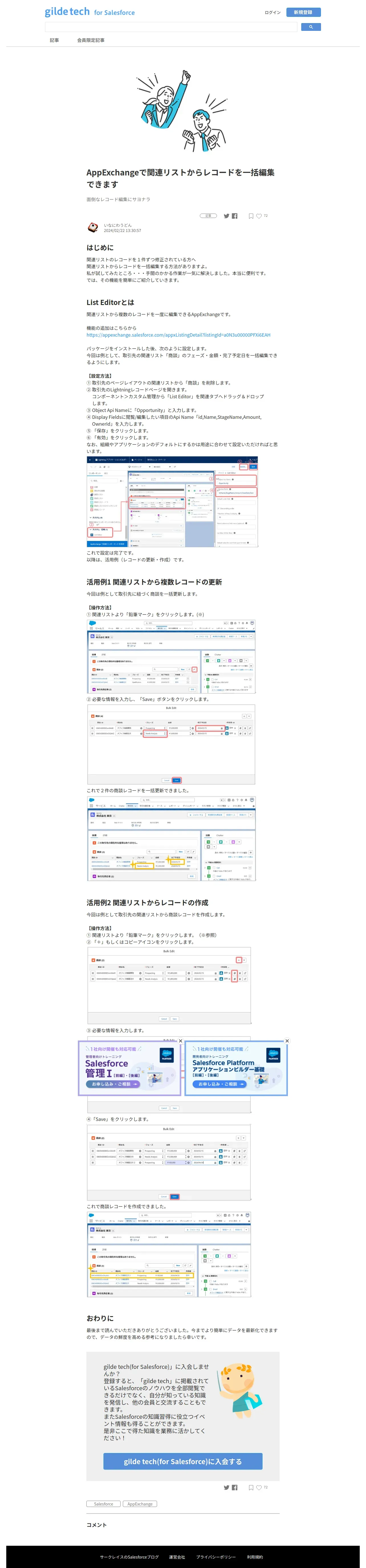
Task: Open the 会員限定記事 tab
Action: (91, 40)
